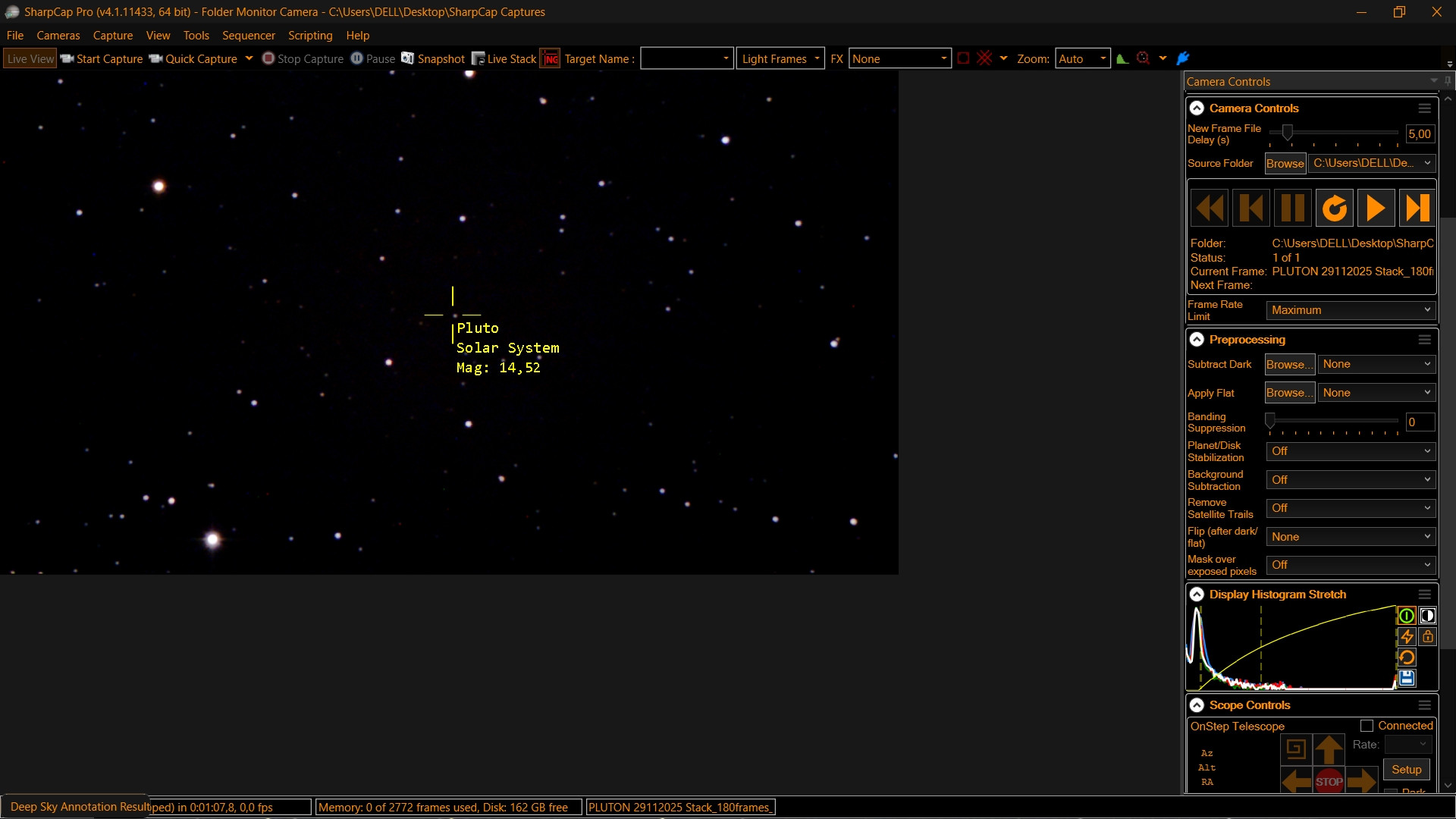The width and height of the screenshot is (1456, 819).
Task: Collapse the Preprocessing section
Action: 1197,340
